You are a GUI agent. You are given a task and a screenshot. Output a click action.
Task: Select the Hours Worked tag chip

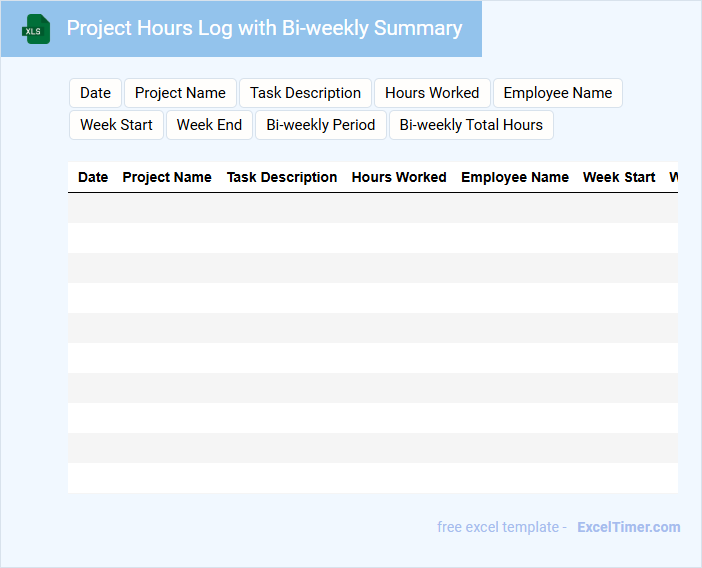(x=432, y=93)
